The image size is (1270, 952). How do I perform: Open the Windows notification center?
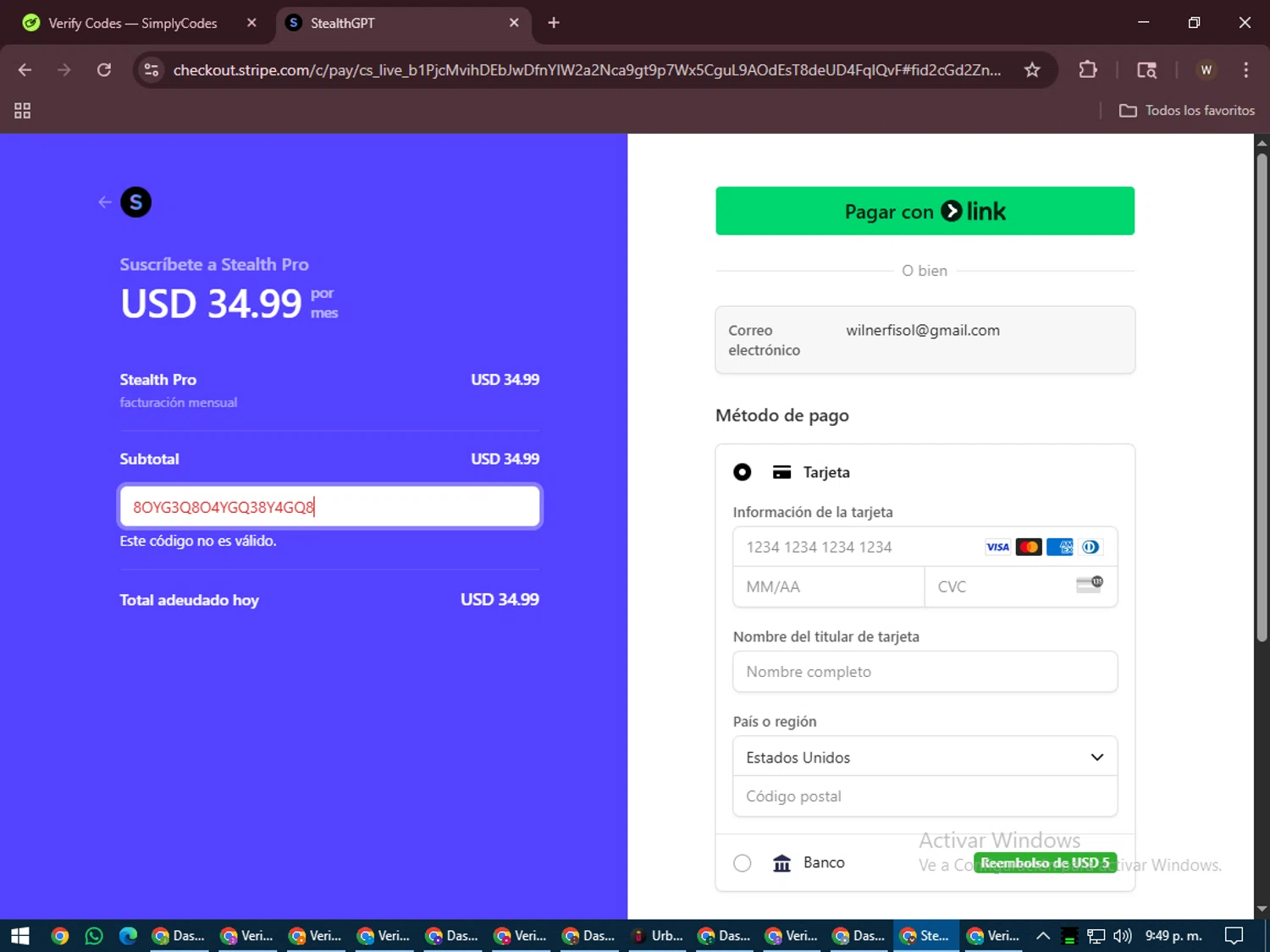click(x=1234, y=935)
